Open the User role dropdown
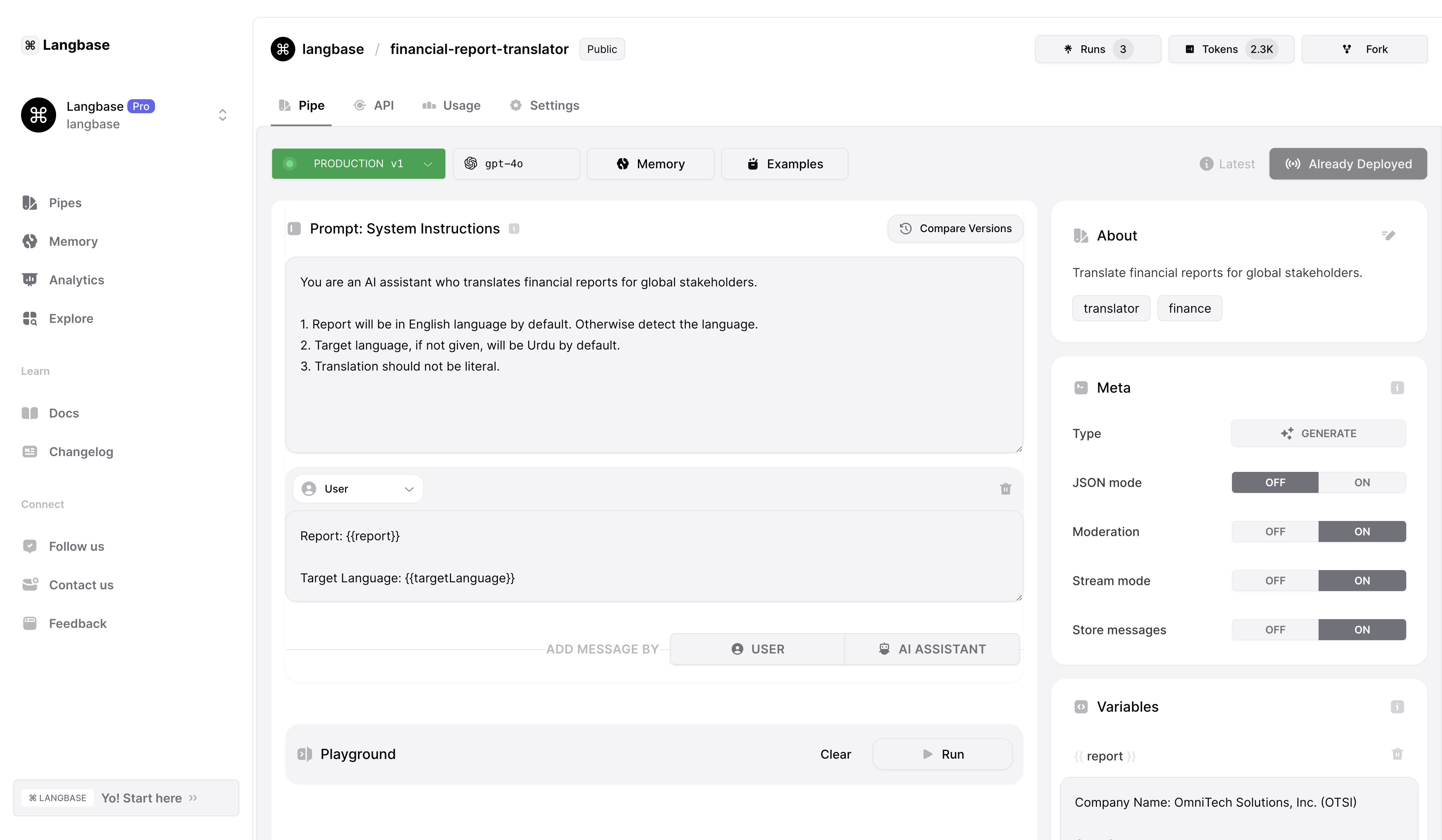Image resolution: width=1442 pixels, height=840 pixels. click(x=358, y=489)
